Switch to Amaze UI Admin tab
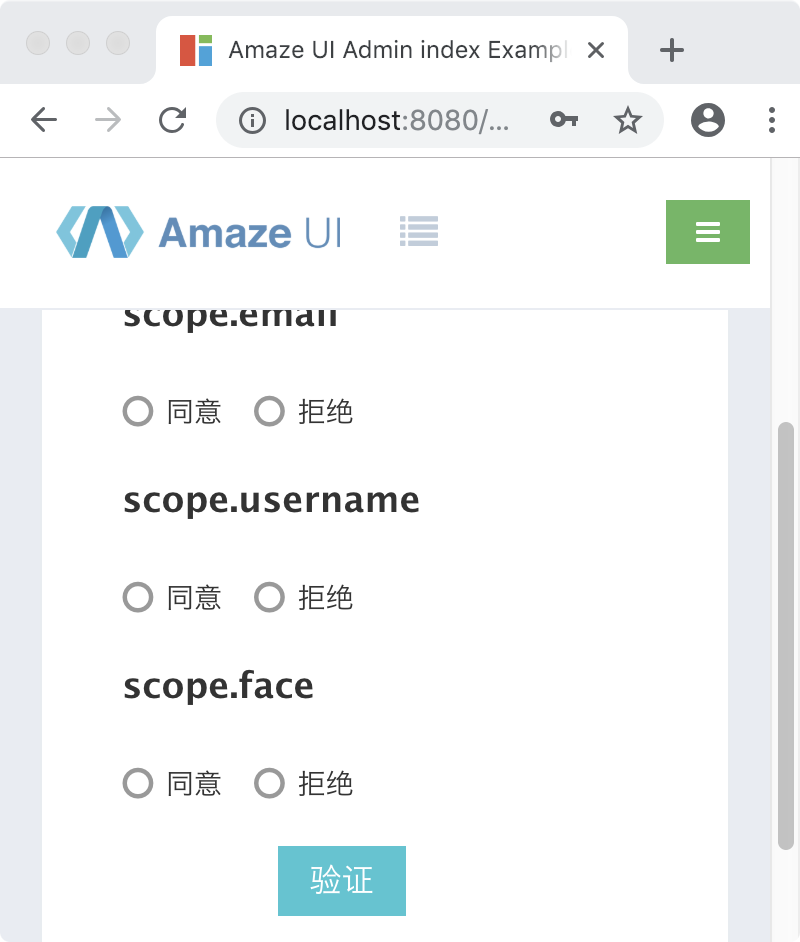800x942 pixels. (x=390, y=50)
